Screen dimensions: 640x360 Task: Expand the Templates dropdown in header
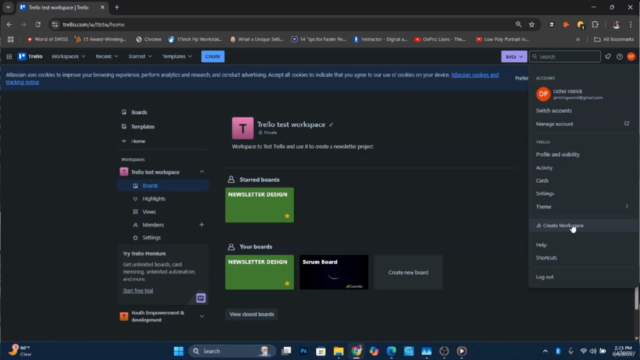coord(177,56)
